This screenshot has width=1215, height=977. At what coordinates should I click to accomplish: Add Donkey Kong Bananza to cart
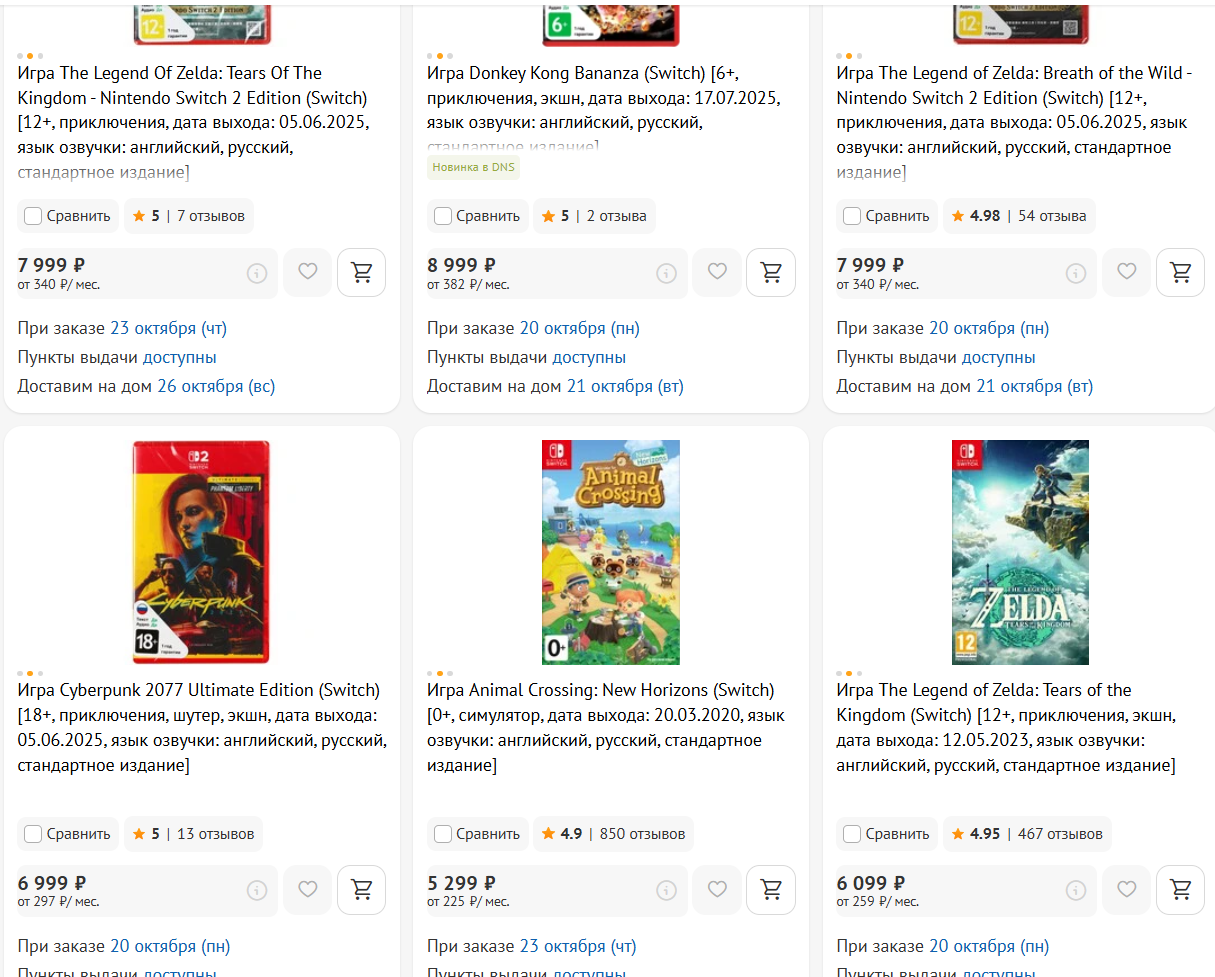pos(771,272)
